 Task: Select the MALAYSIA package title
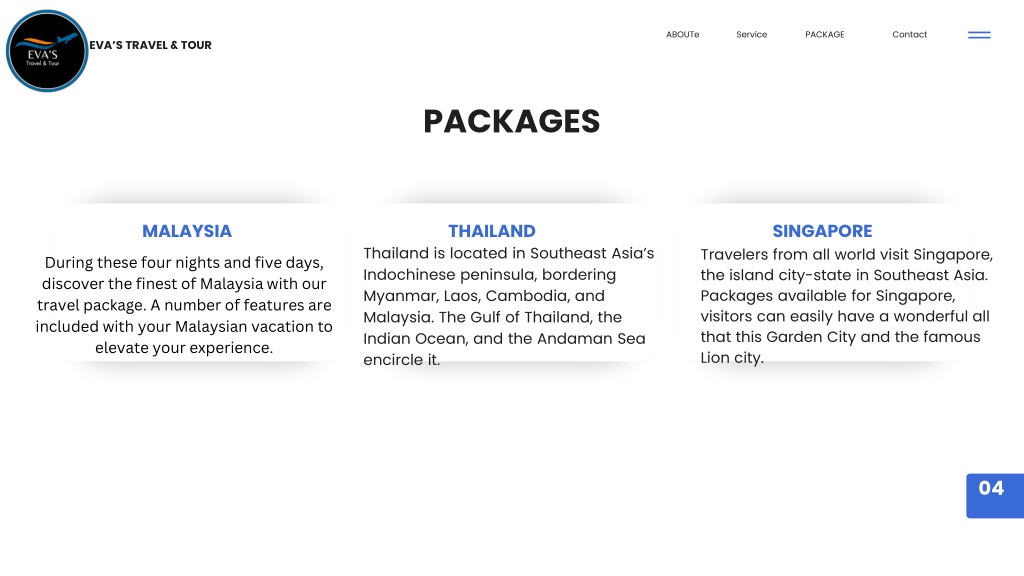[x=187, y=231]
